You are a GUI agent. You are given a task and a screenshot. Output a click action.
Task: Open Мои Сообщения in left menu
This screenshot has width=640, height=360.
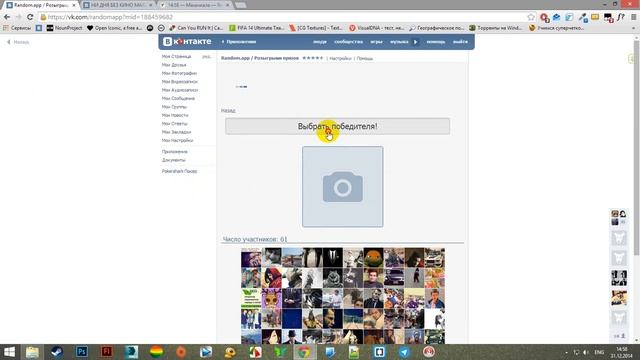tap(178, 98)
